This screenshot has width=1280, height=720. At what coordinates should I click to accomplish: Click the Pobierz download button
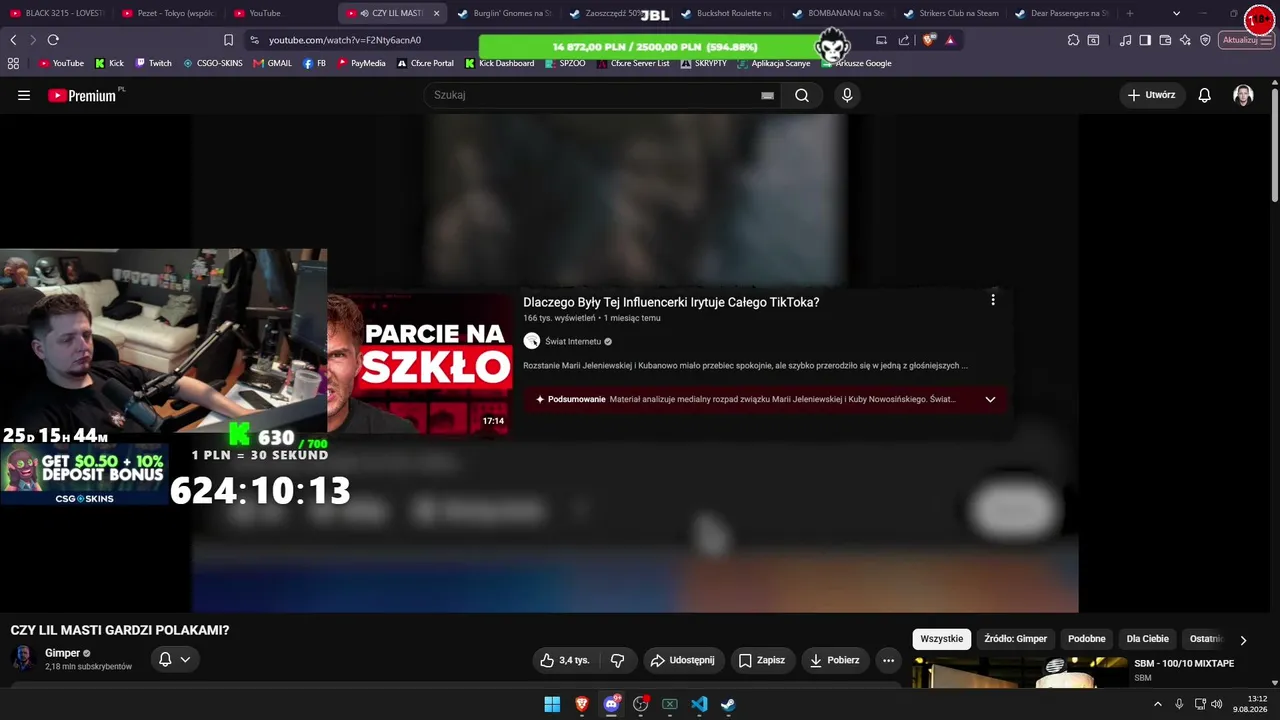pos(834,660)
